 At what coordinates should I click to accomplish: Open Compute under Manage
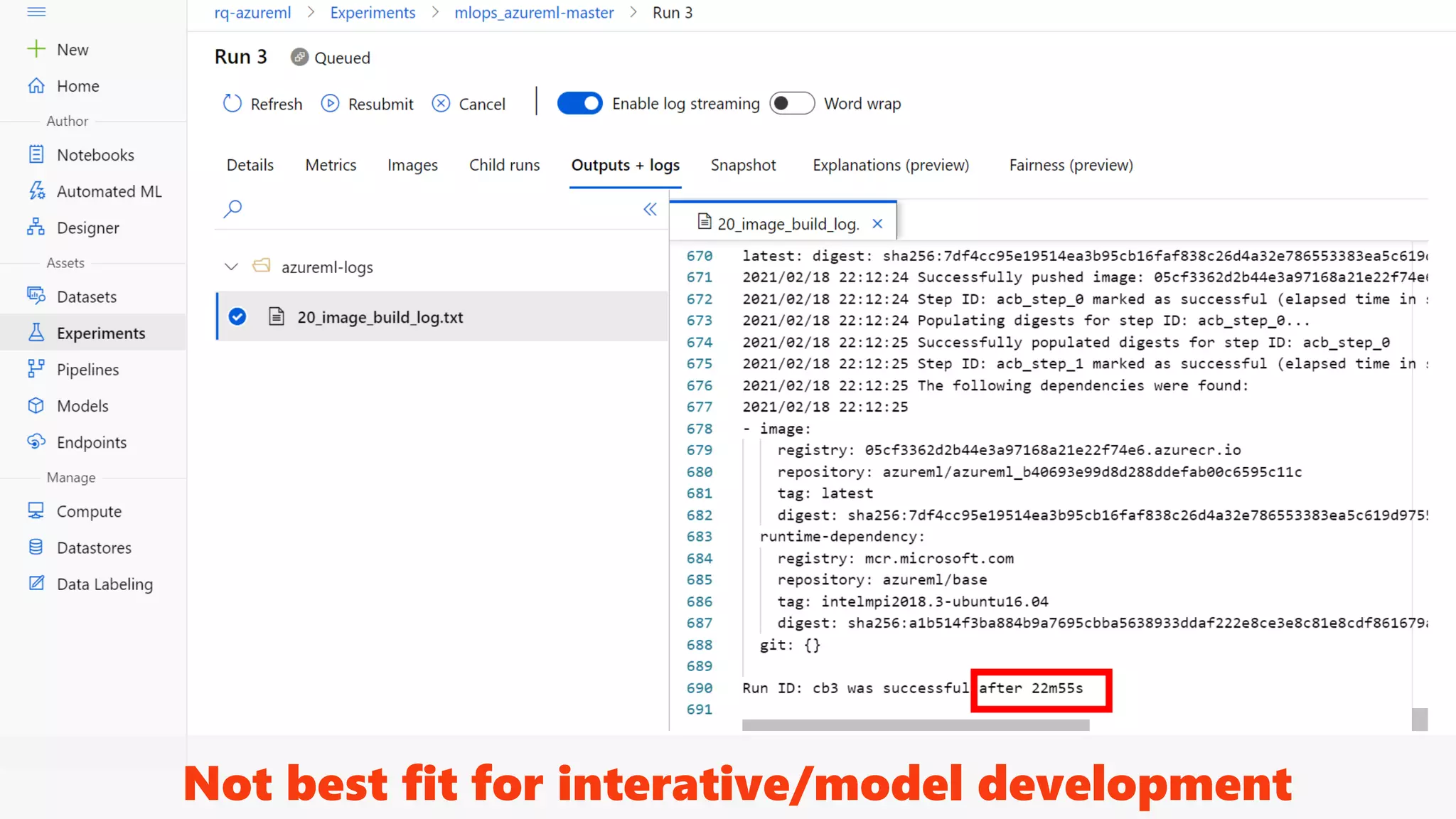pyautogui.click(x=89, y=511)
